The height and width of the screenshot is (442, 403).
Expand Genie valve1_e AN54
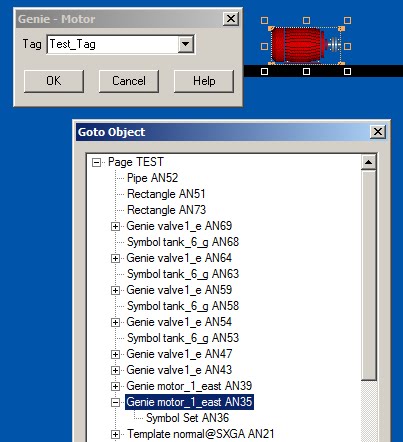click(115, 322)
